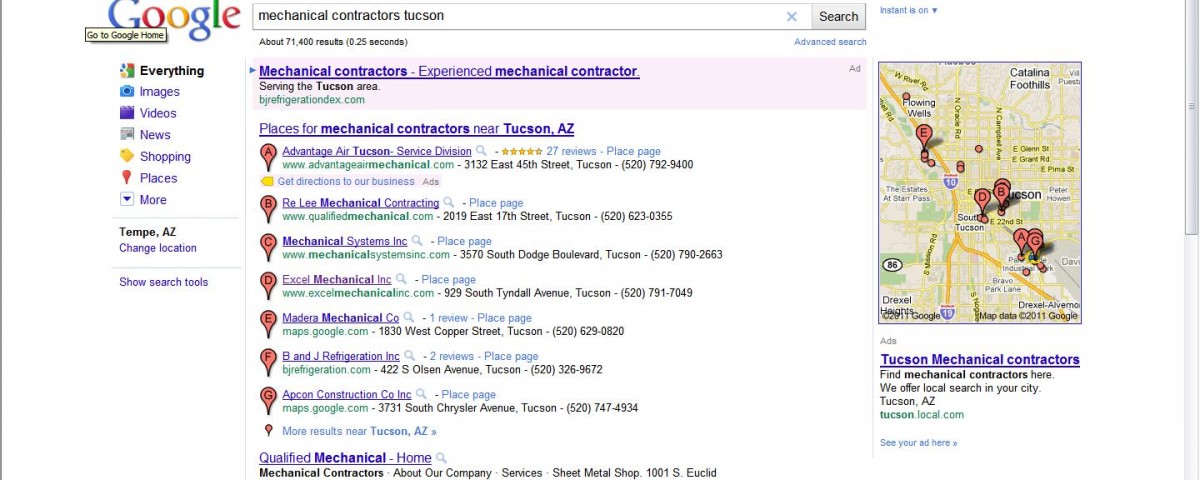Viewport: 1200px width, 480px height.
Task: Click the Places pin icon in sidebar
Action: (x=127, y=178)
